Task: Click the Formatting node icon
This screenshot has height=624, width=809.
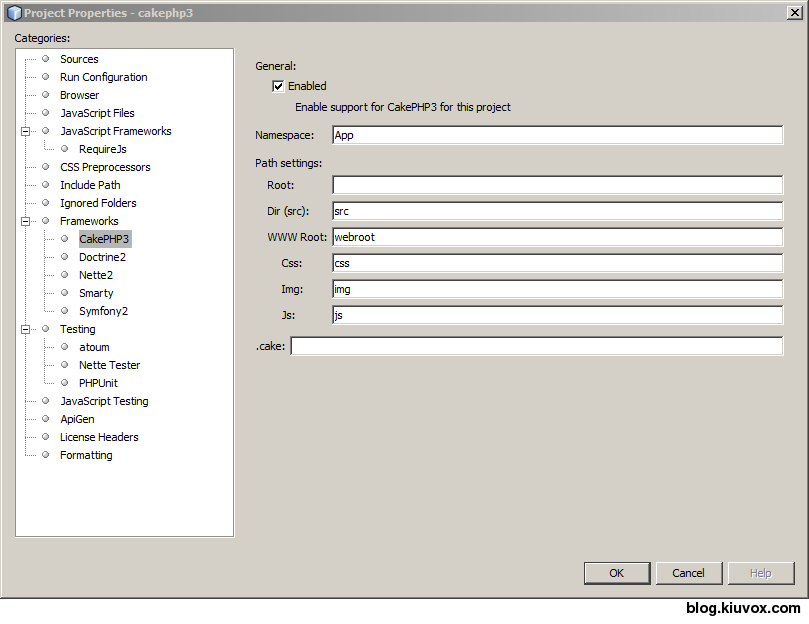Action: [45, 455]
